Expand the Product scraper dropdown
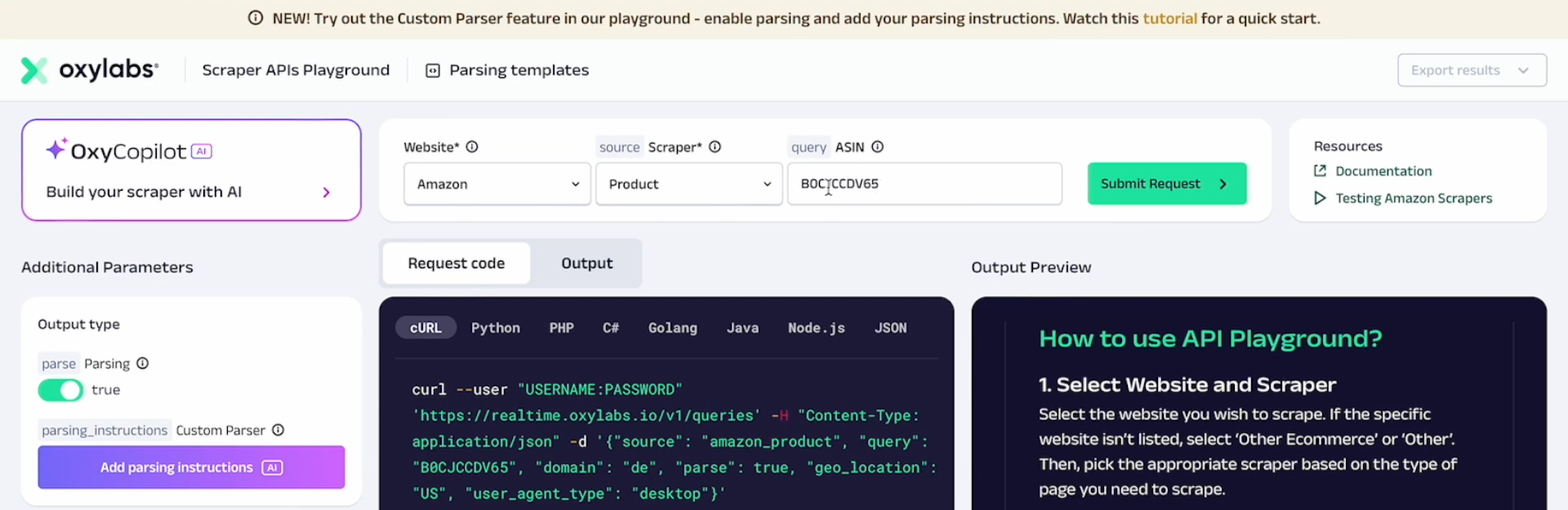 688,184
